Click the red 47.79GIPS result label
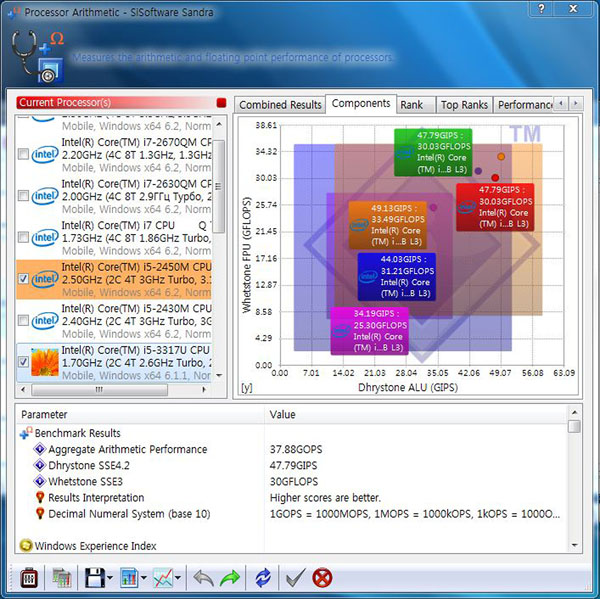 (x=495, y=207)
